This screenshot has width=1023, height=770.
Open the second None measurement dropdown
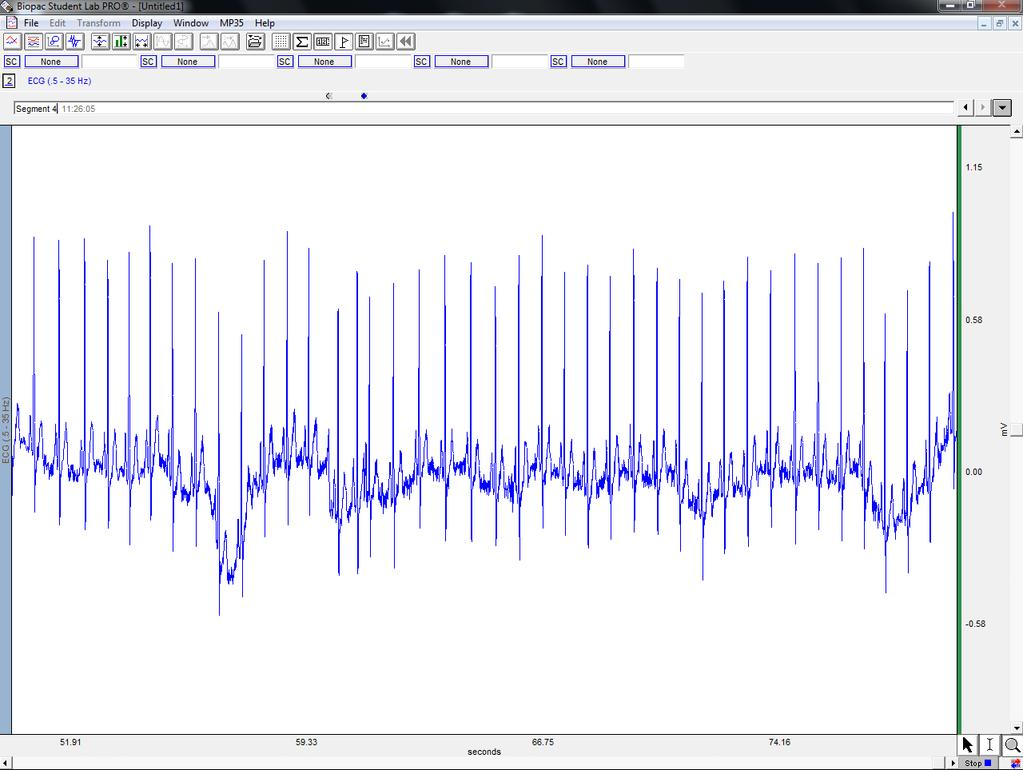click(x=188, y=61)
